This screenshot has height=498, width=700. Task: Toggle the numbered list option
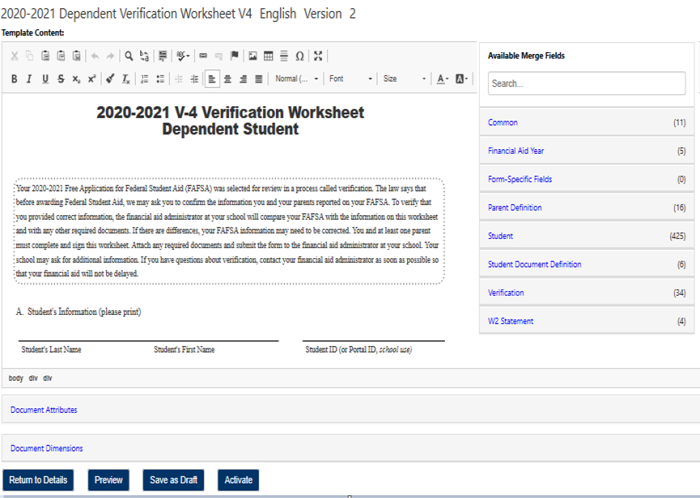click(x=145, y=79)
